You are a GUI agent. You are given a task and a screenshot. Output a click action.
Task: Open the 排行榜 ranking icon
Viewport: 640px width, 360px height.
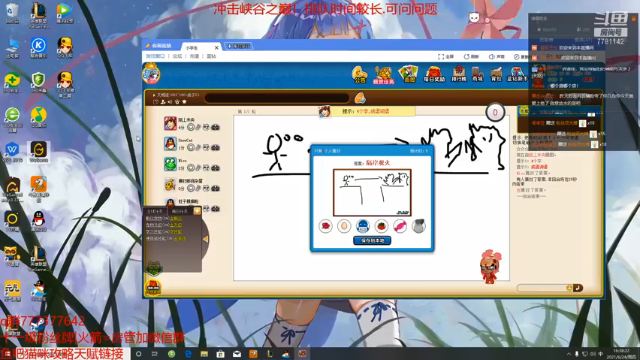pos(459,74)
